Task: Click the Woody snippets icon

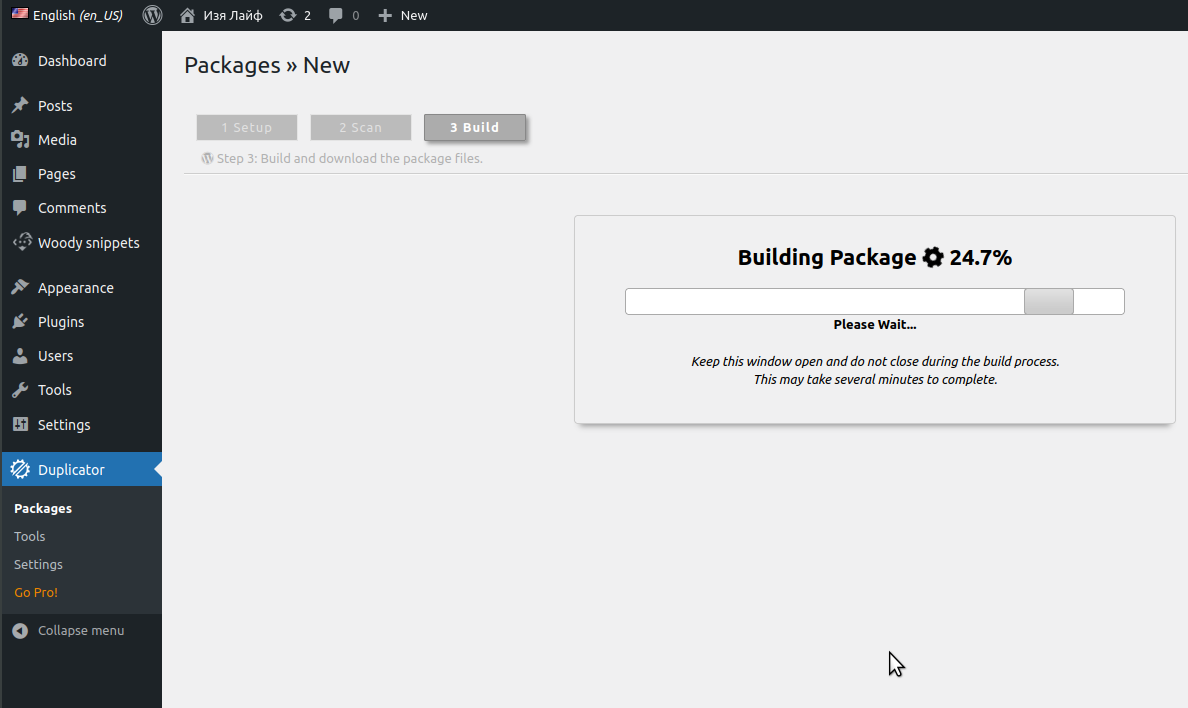Action: [x=22, y=242]
